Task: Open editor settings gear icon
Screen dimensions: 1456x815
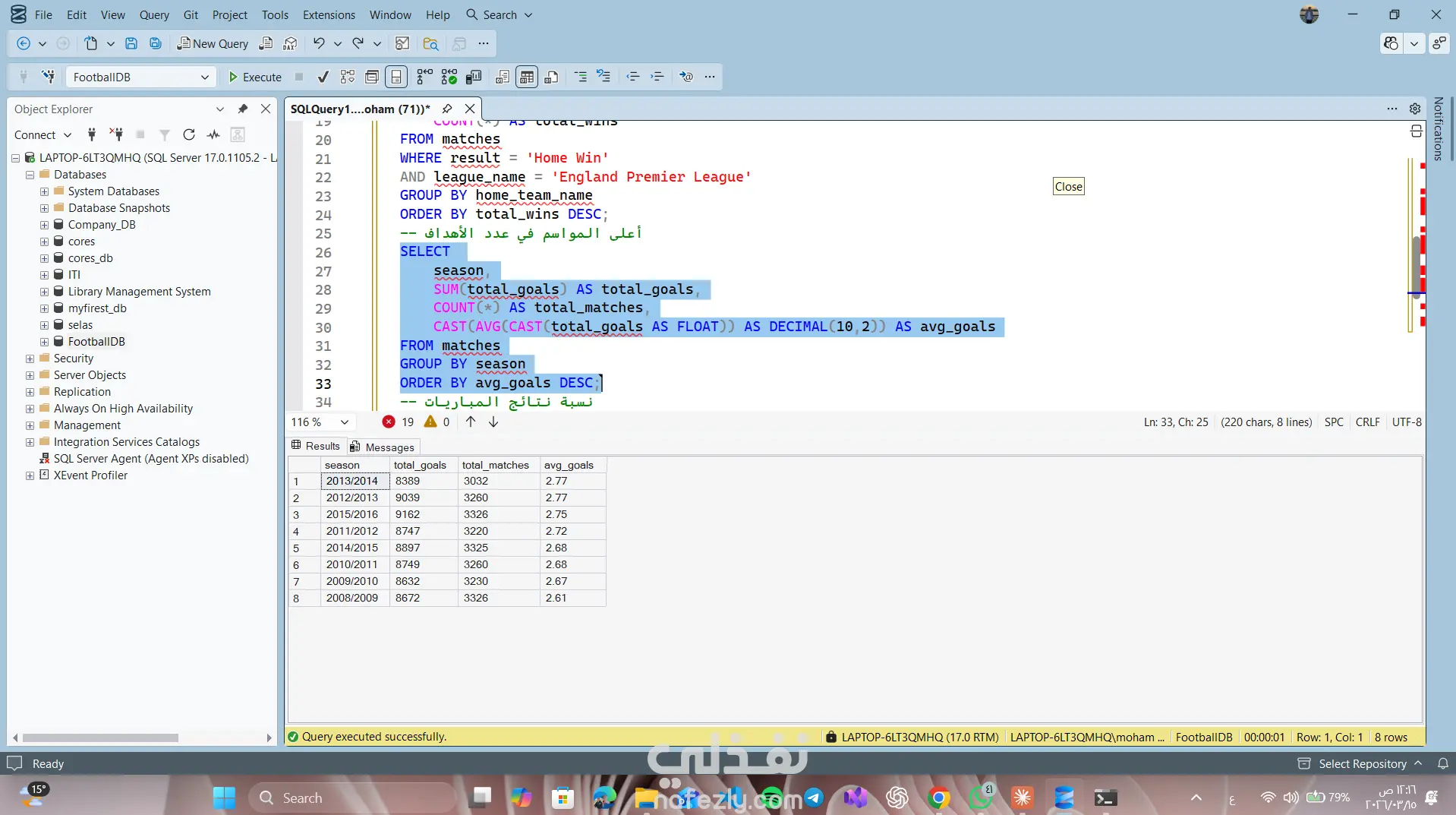Action: (1415, 109)
